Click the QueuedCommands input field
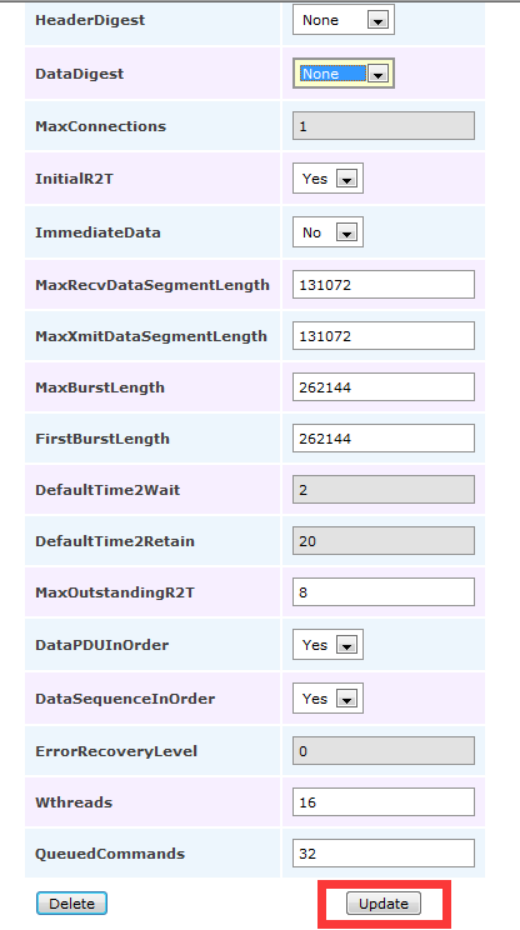This screenshot has width=520, height=930. pyautogui.click(x=384, y=853)
